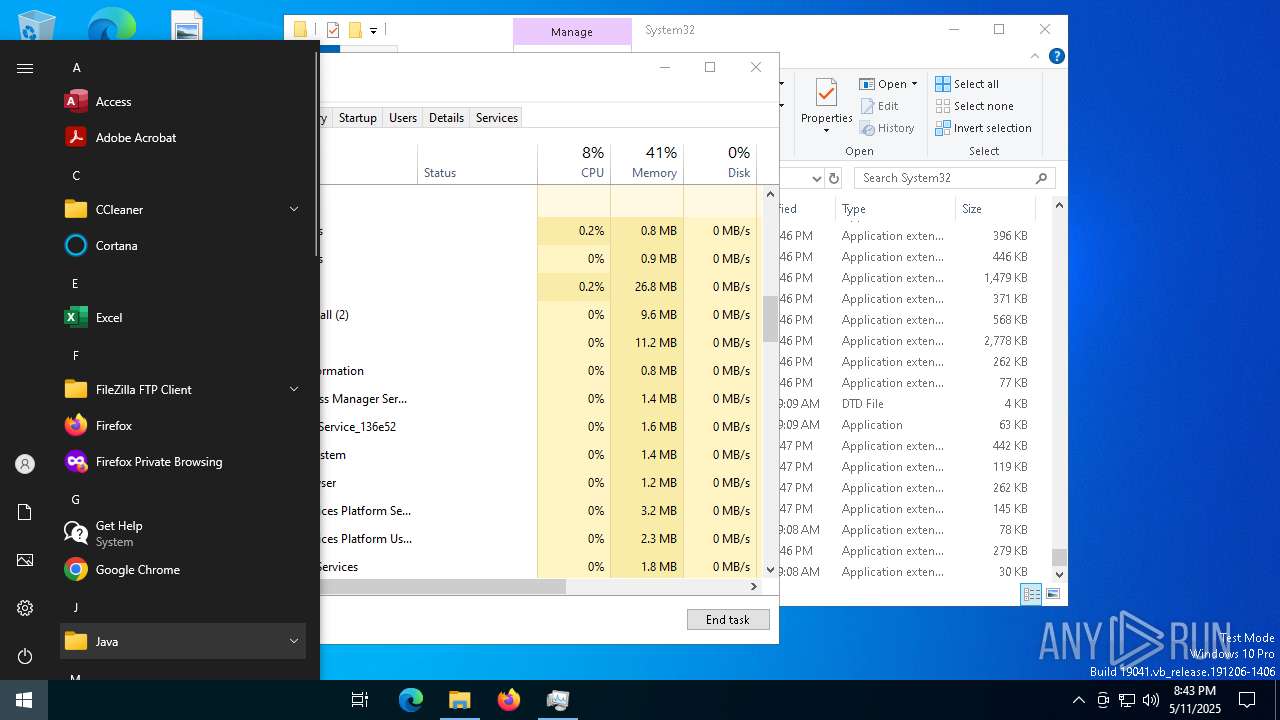1280x720 pixels.
Task: Click the Search System32 field
Action: (955, 178)
